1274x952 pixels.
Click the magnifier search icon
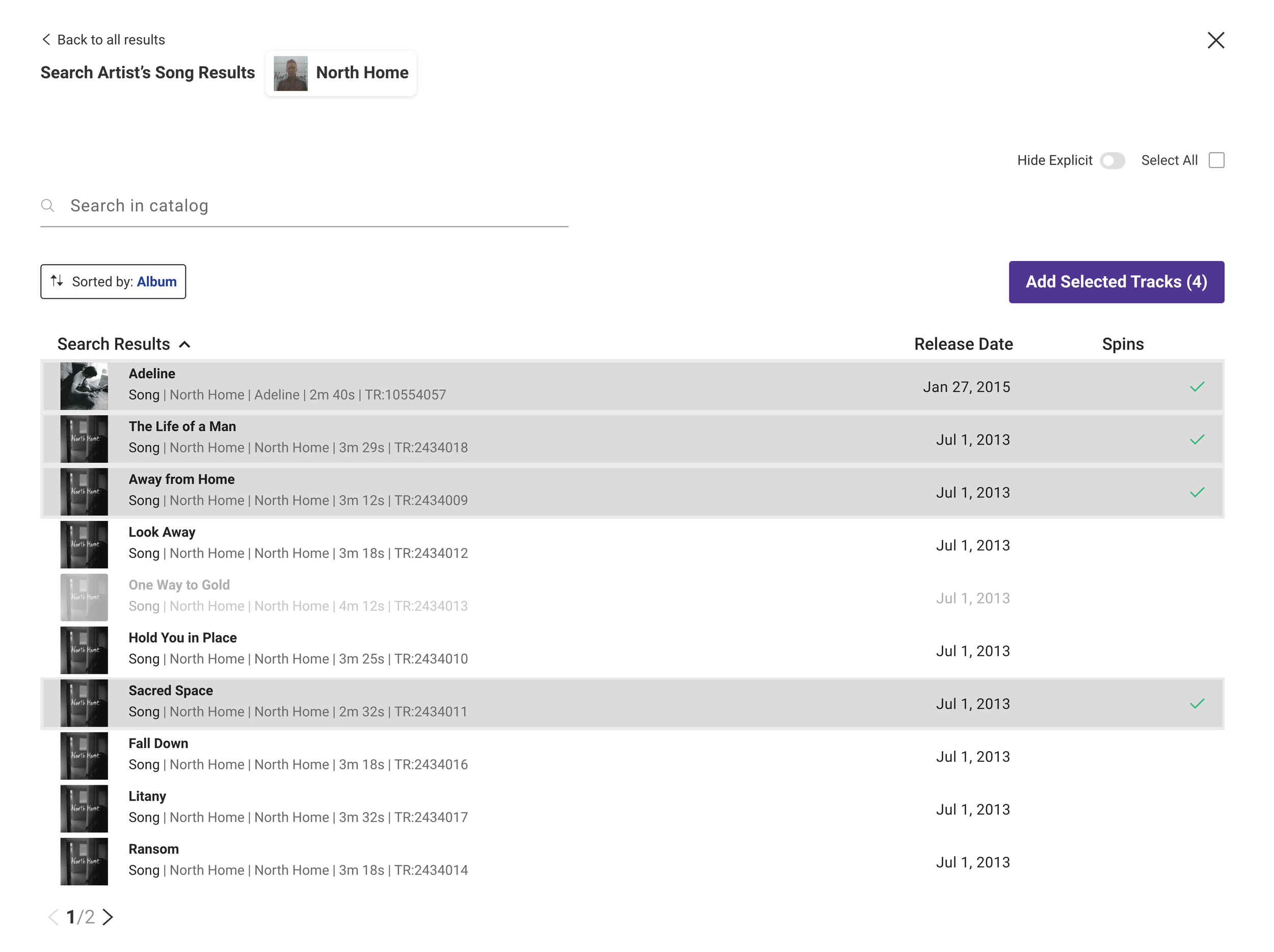[48, 205]
